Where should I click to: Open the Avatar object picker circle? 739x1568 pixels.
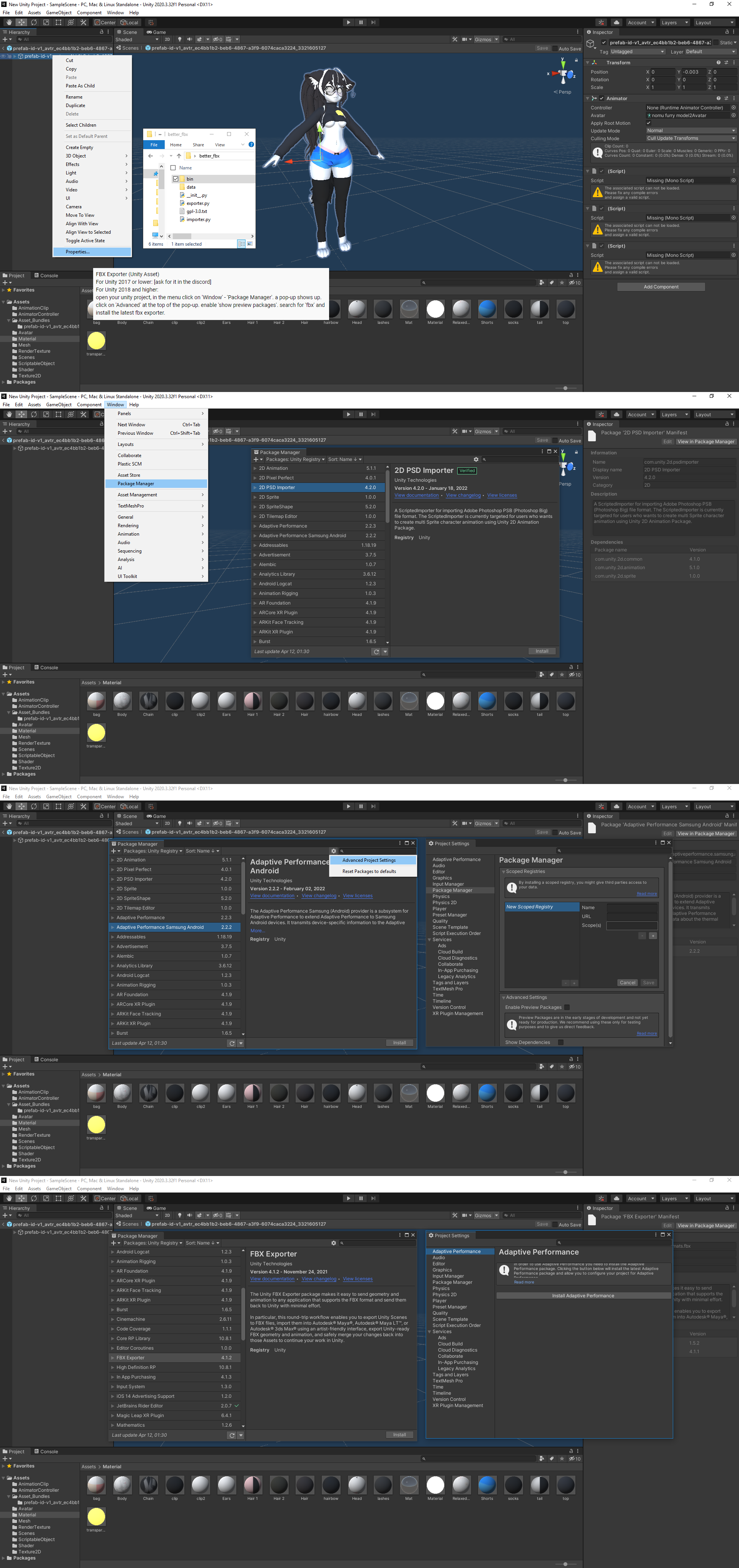(x=733, y=116)
